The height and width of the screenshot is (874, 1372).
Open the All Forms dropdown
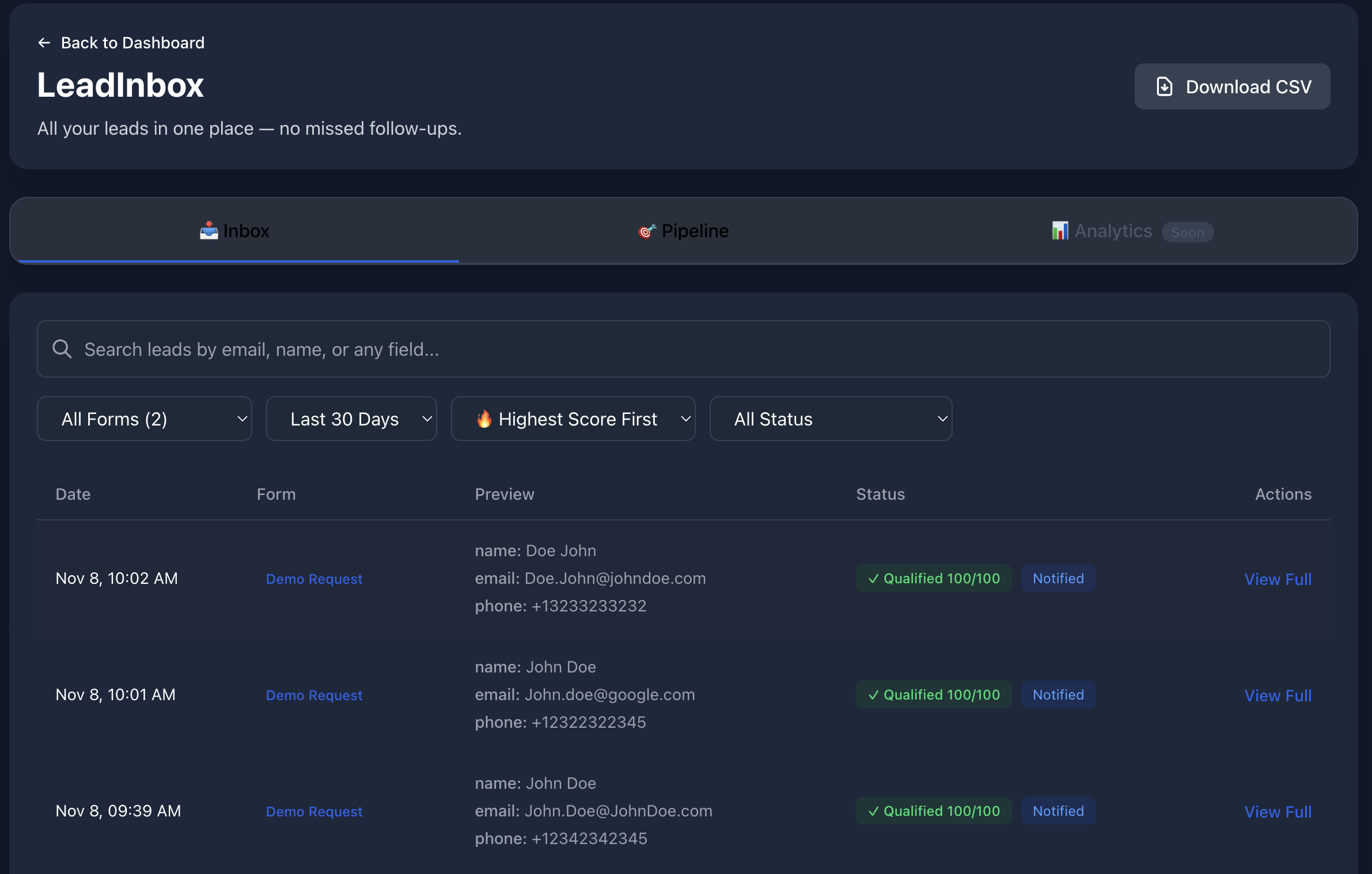(144, 419)
